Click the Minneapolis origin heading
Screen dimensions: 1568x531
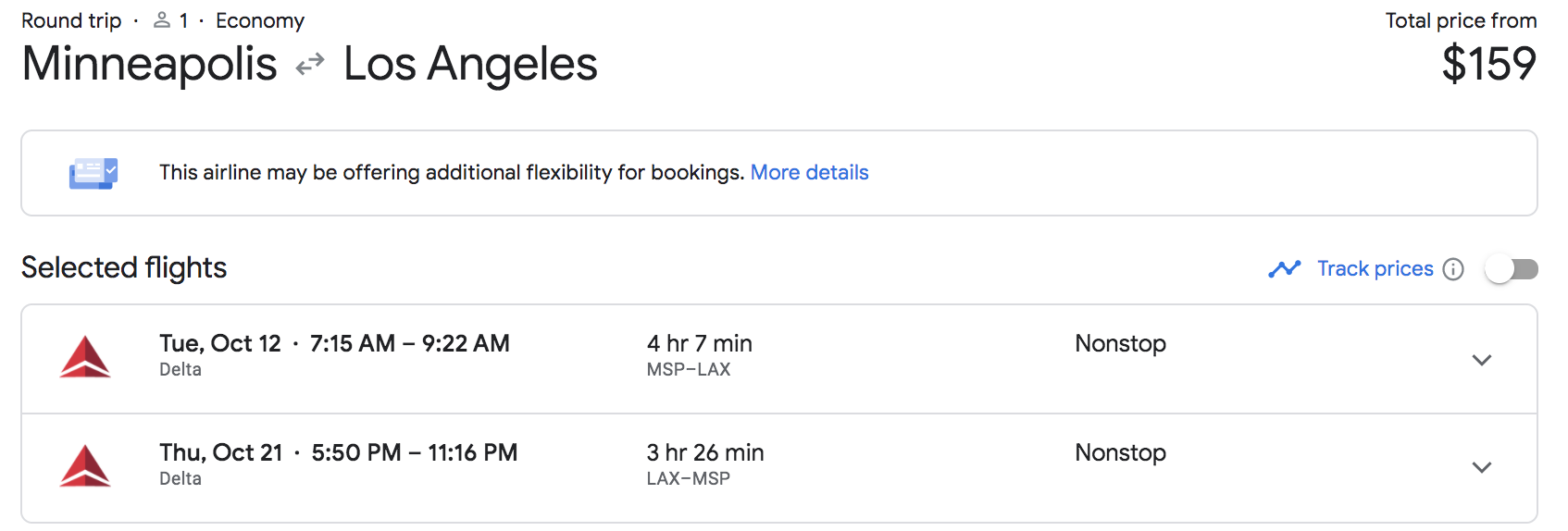click(x=149, y=64)
